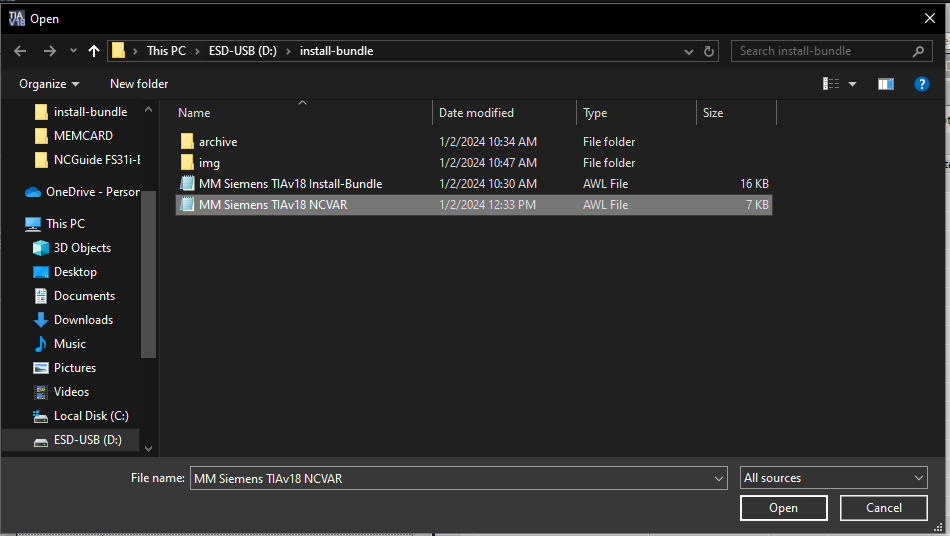
Task: Close the Open dialog
Action: [930, 18]
